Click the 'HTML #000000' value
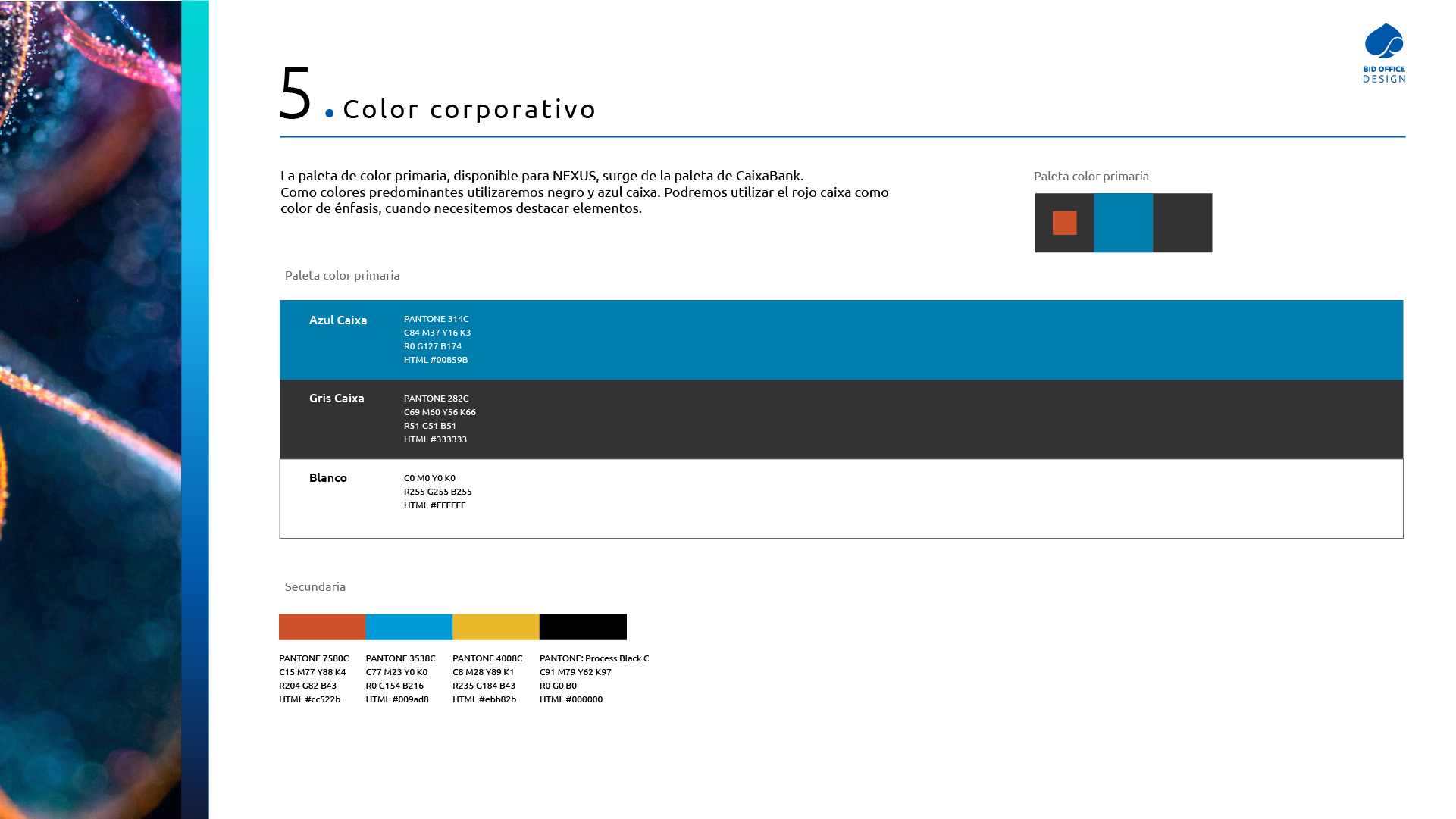Viewport: 1456px width, 819px height. pyautogui.click(x=571, y=699)
